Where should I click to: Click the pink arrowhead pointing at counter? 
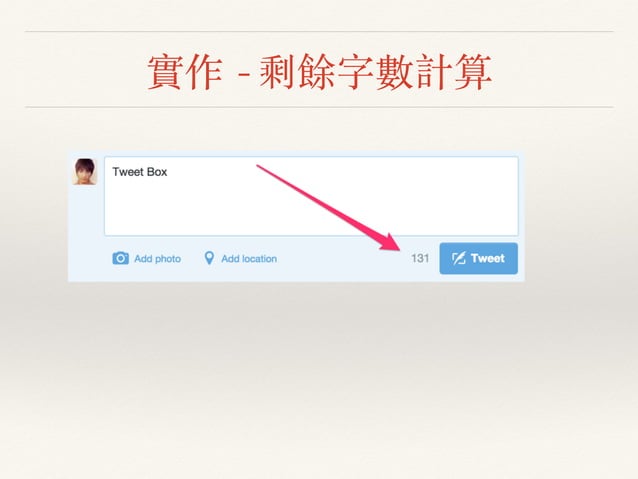(x=389, y=243)
